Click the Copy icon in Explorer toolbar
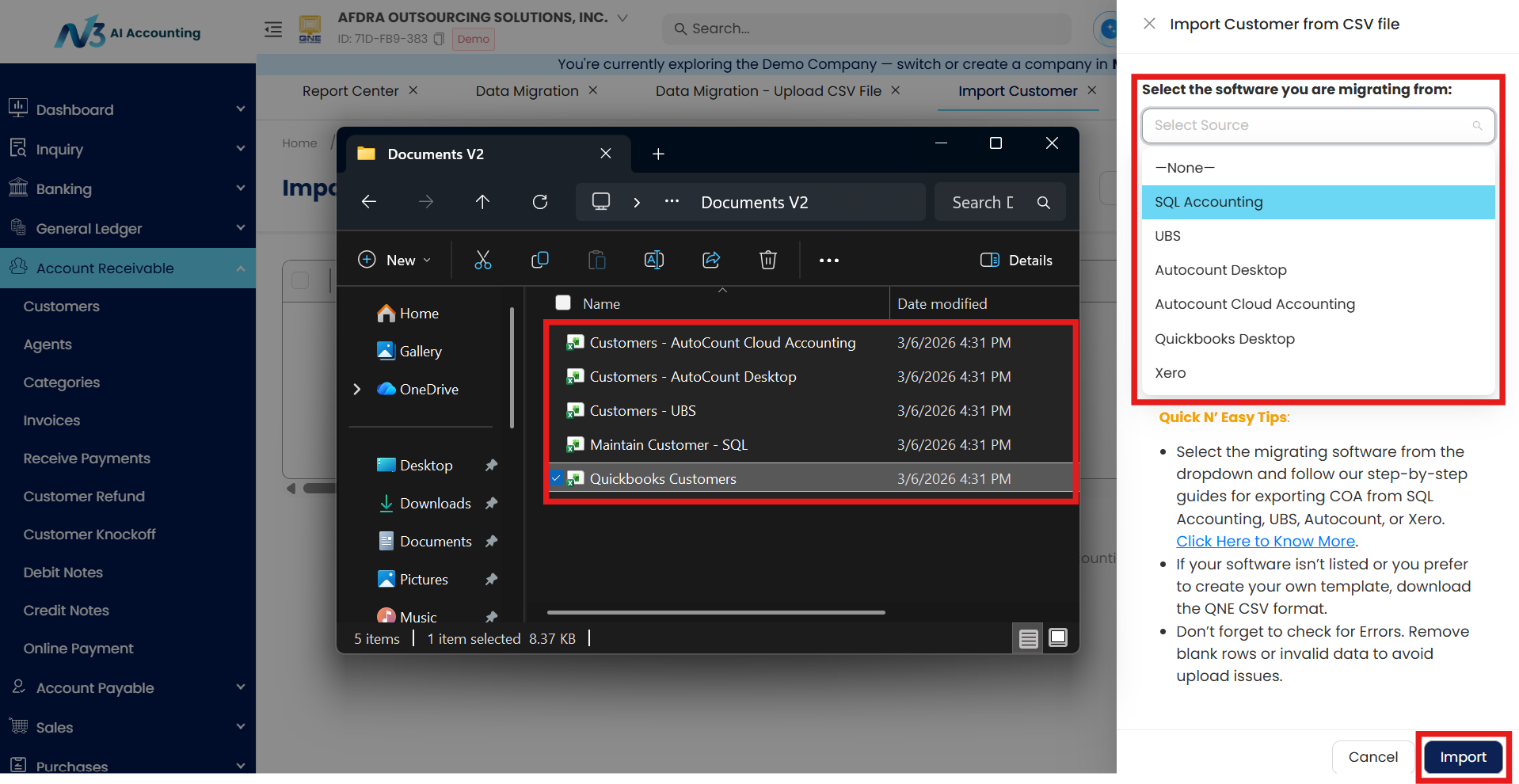 540,260
